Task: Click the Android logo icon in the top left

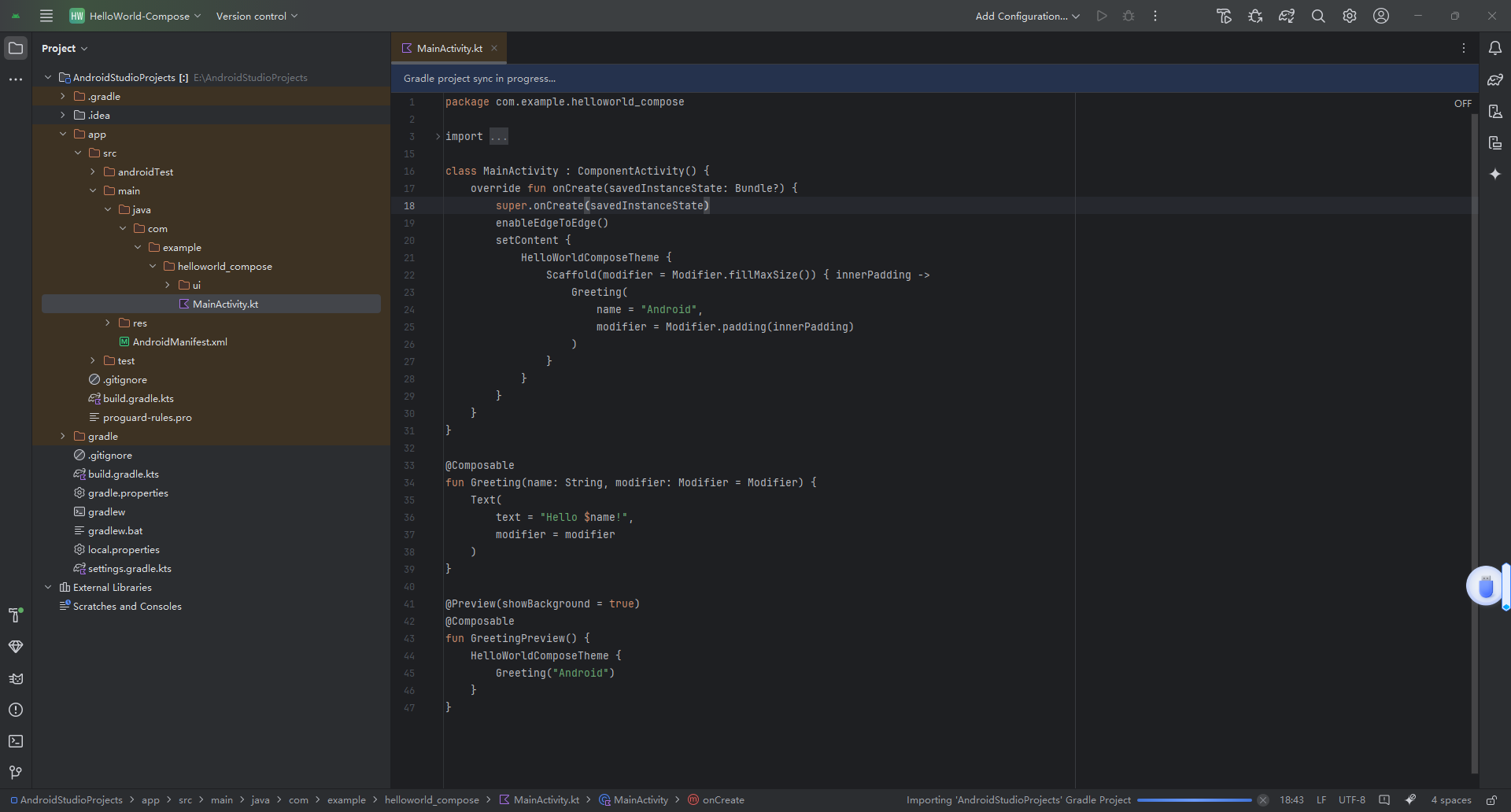Action: (16, 16)
